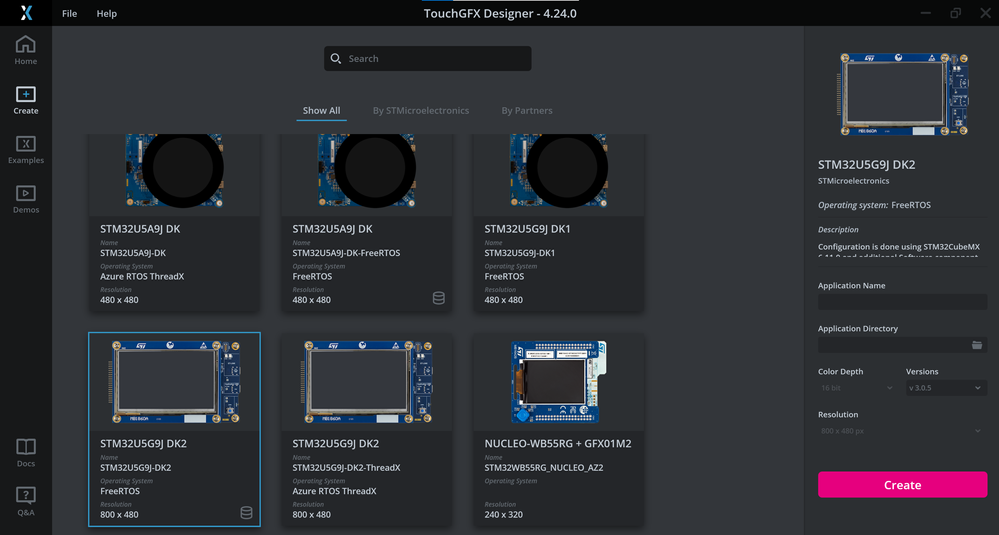Switch to By STMicroelectronics tab
Viewport: 999px width, 535px height.
coord(420,110)
